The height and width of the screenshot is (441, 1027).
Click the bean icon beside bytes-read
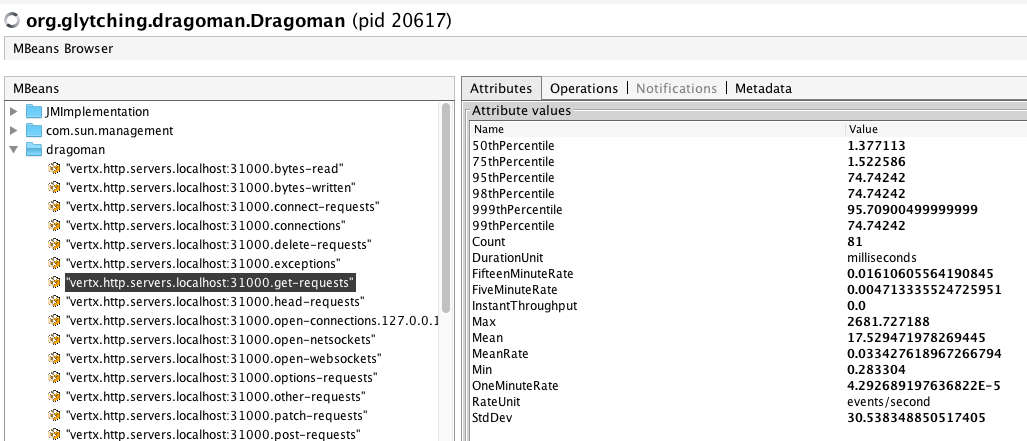click(x=54, y=169)
